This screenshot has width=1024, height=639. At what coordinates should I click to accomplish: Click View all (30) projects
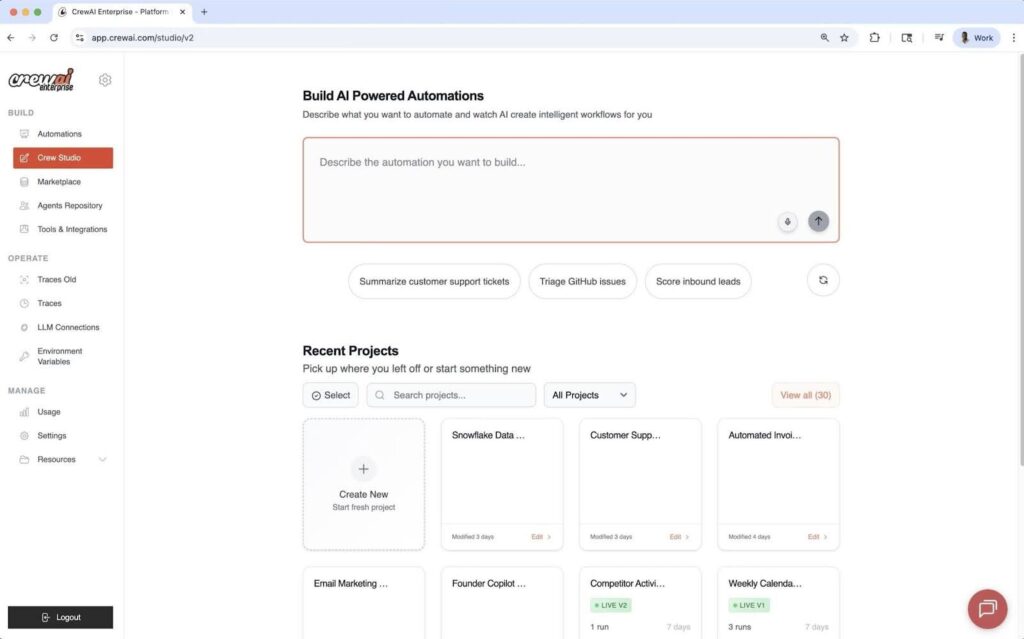pyautogui.click(x=805, y=395)
